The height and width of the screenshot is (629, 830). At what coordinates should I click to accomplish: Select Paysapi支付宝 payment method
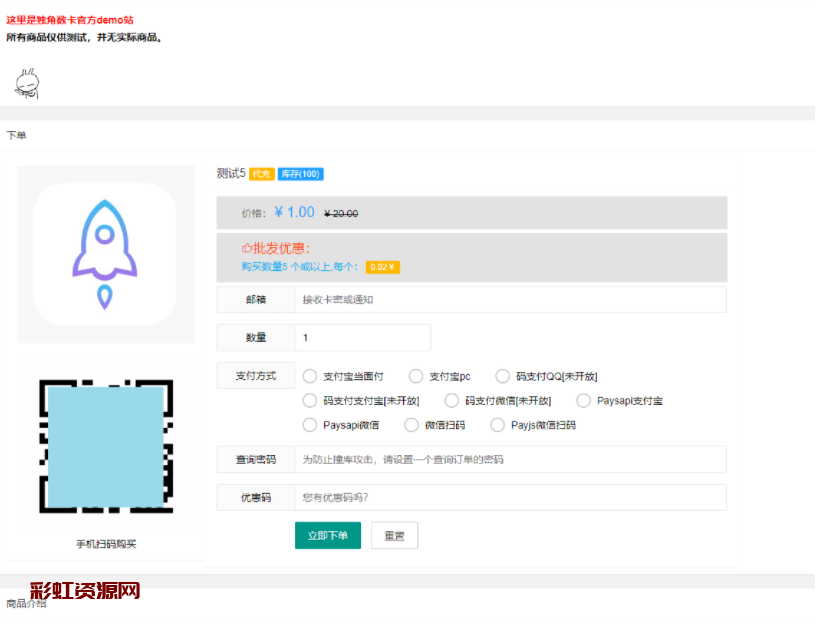click(x=584, y=401)
